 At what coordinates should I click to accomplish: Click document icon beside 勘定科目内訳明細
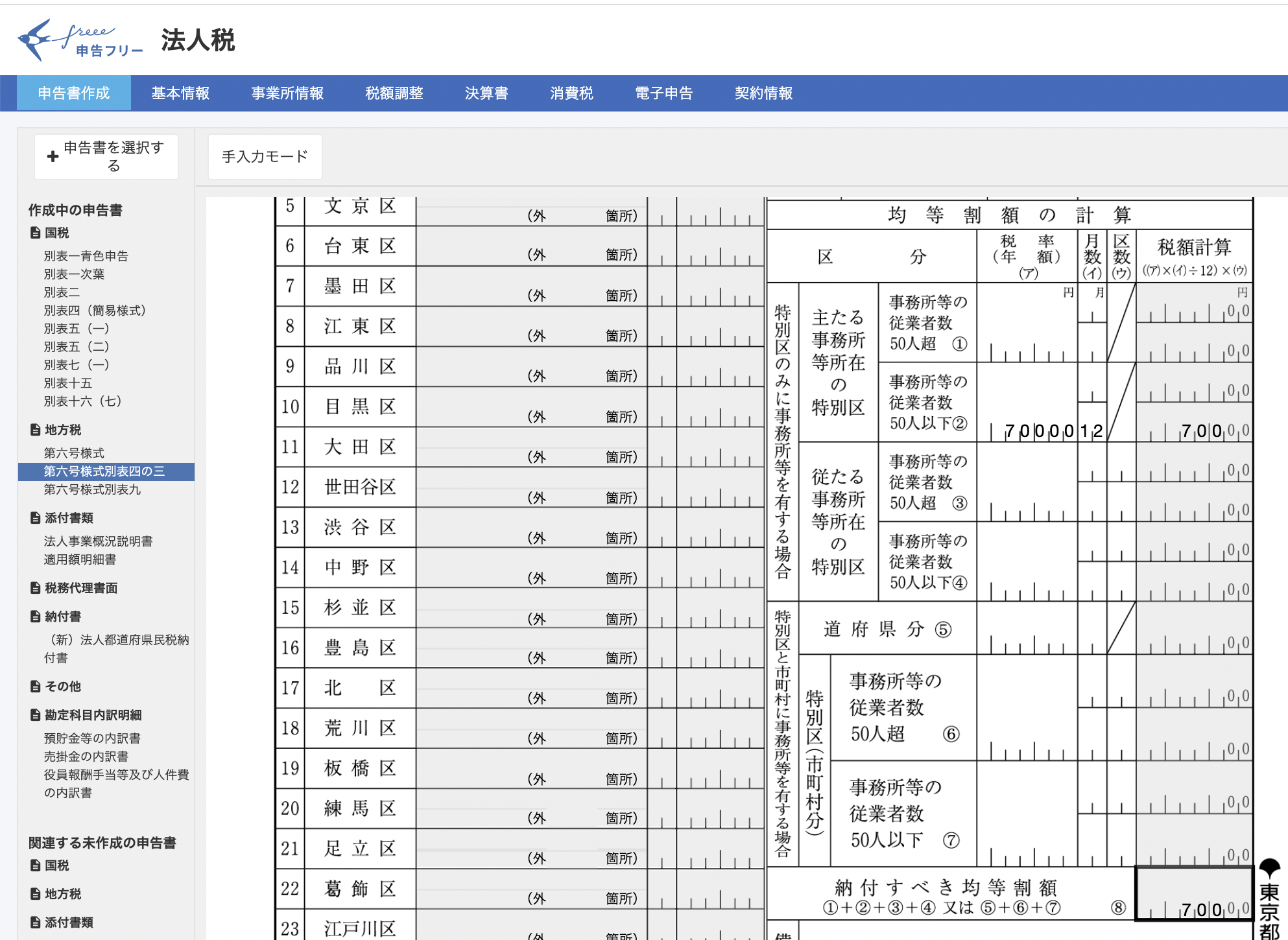[36, 715]
